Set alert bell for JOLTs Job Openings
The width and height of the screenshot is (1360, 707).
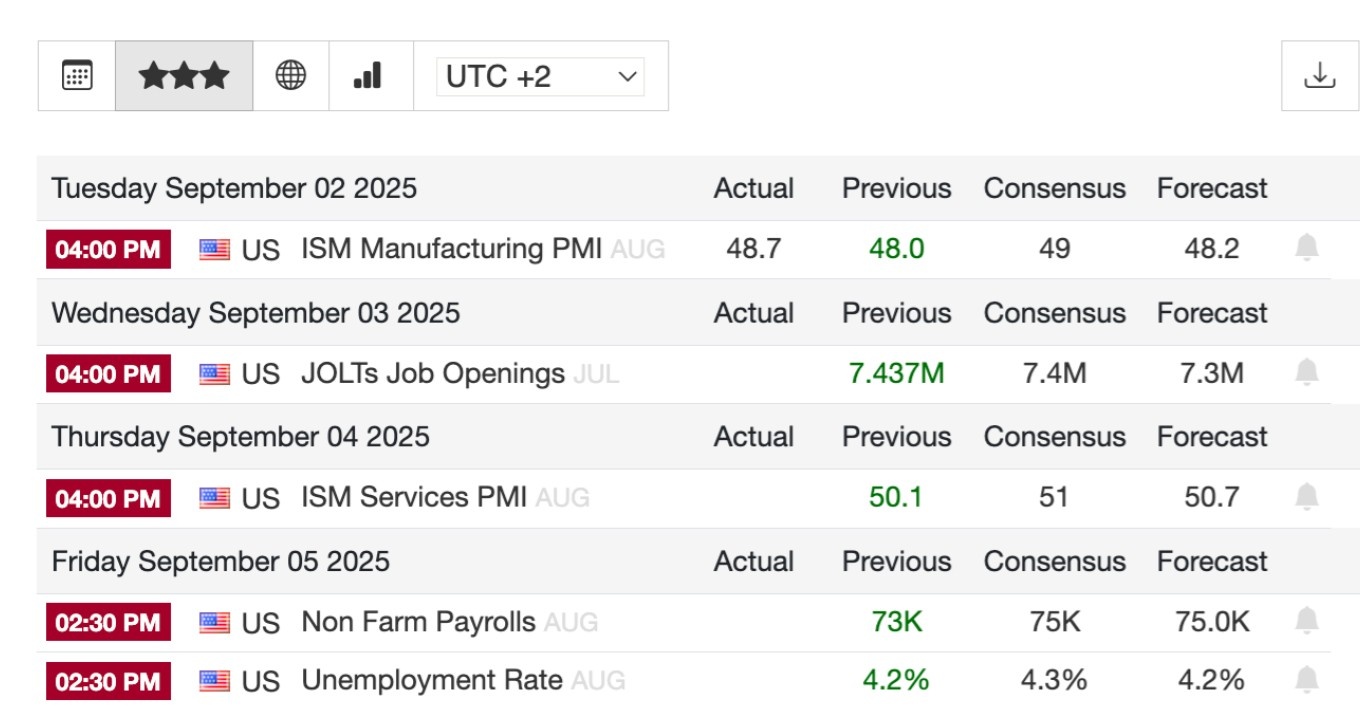pos(1306,373)
